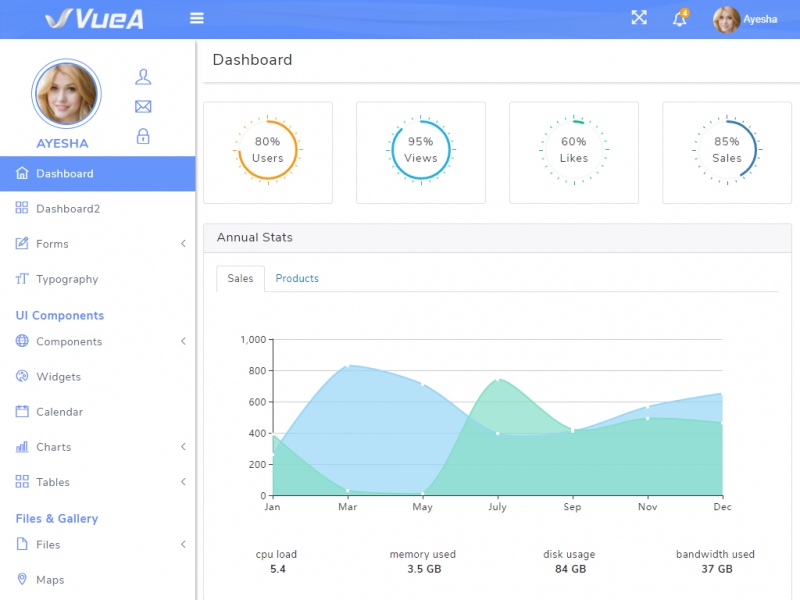800x600 pixels.
Task: Open Widgets from the sidebar icon
Action: 22,376
